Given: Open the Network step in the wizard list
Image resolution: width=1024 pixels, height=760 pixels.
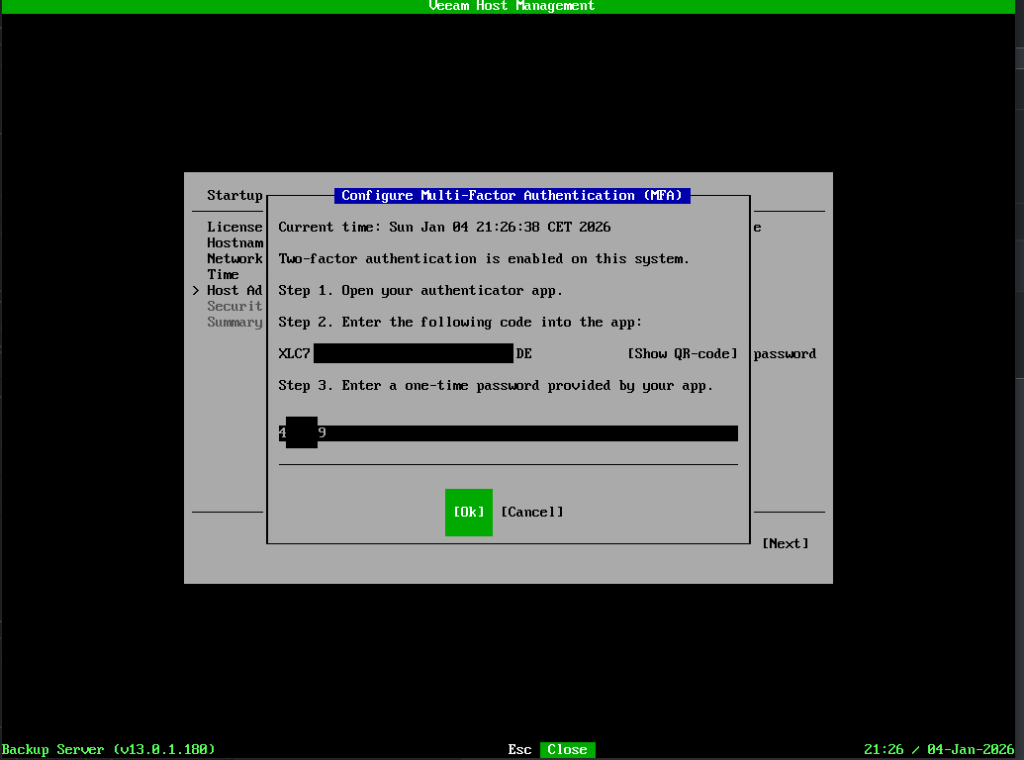Looking at the screenshot, I should (x=234, y=259).
